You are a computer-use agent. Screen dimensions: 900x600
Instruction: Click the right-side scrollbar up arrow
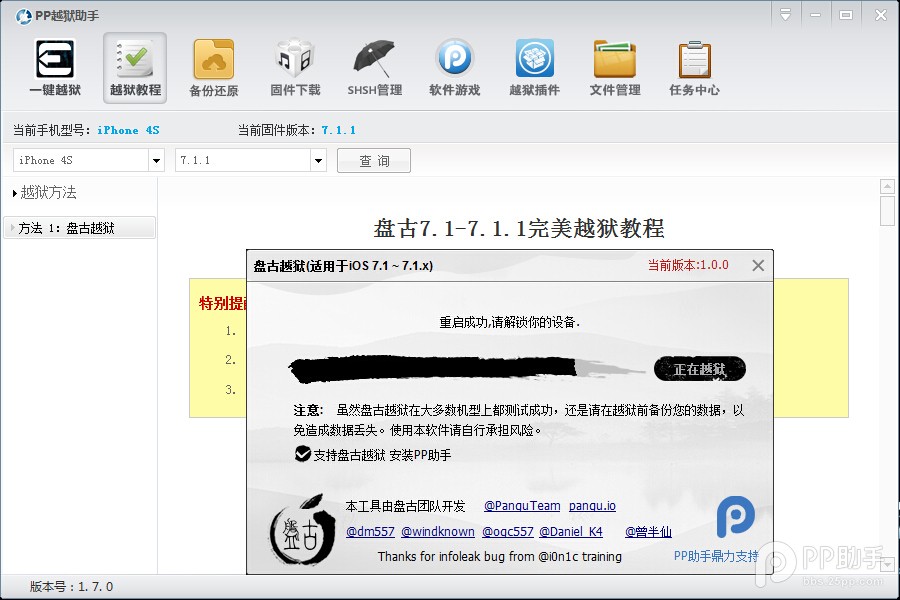[886, 184]
